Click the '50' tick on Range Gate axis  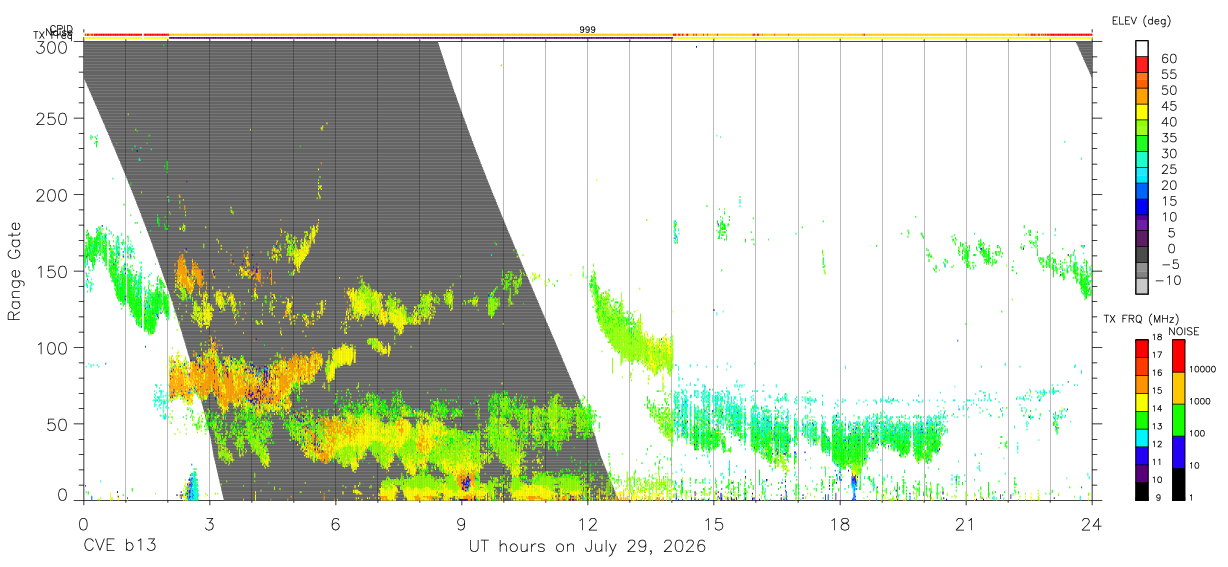pos(56,424)
